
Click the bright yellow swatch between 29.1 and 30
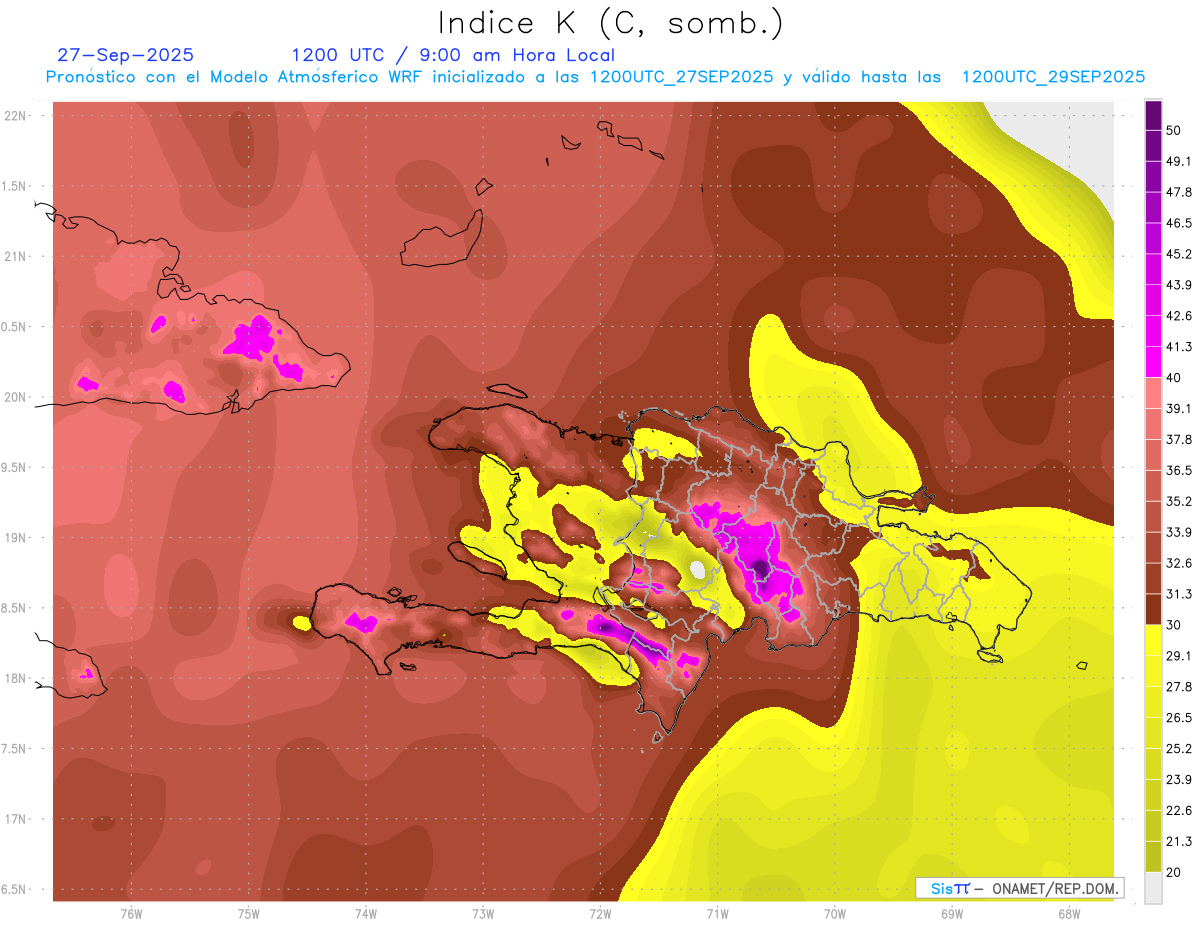tap(1153, 640)
